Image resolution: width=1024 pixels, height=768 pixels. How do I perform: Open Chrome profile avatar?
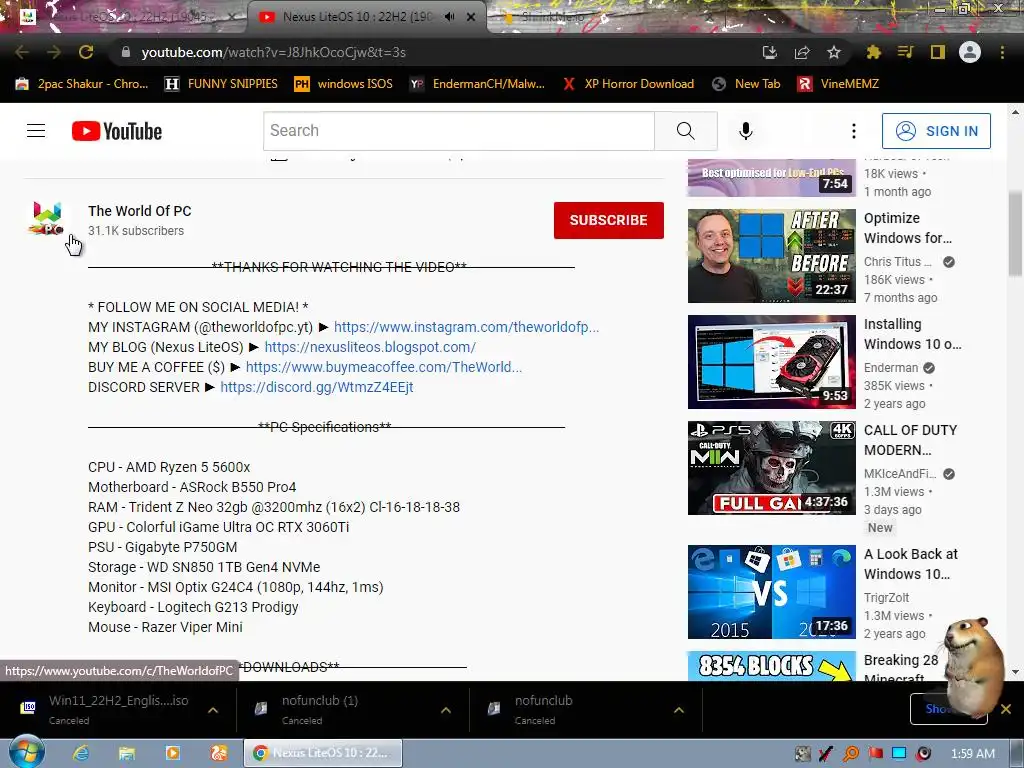(x=970, y=52)
